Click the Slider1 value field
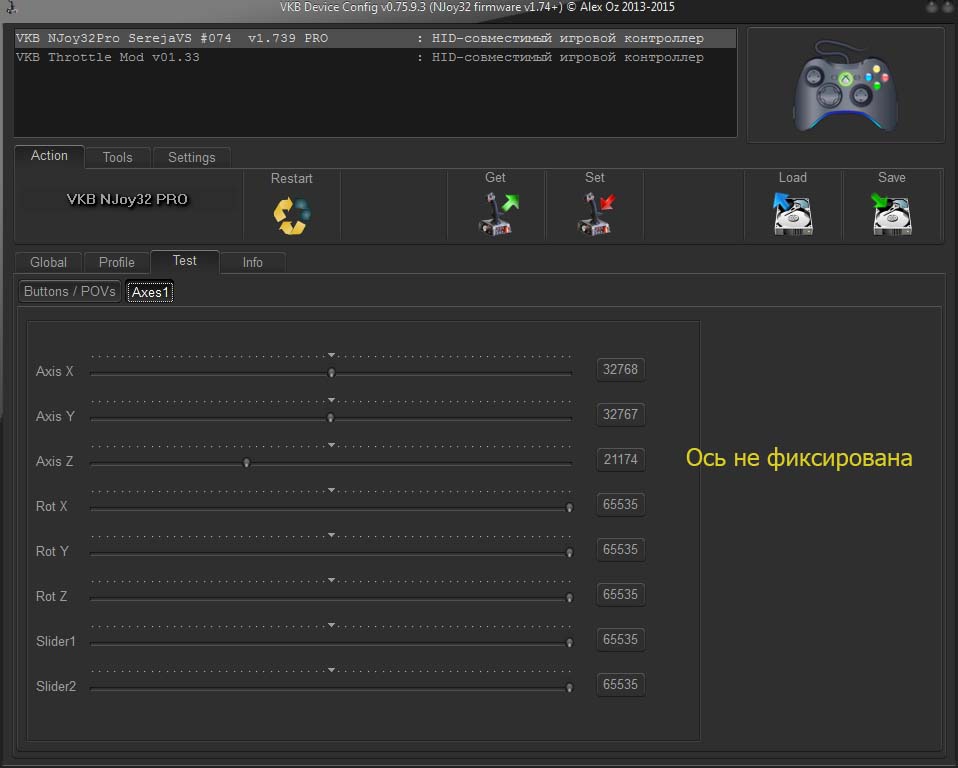 (620, 640)
